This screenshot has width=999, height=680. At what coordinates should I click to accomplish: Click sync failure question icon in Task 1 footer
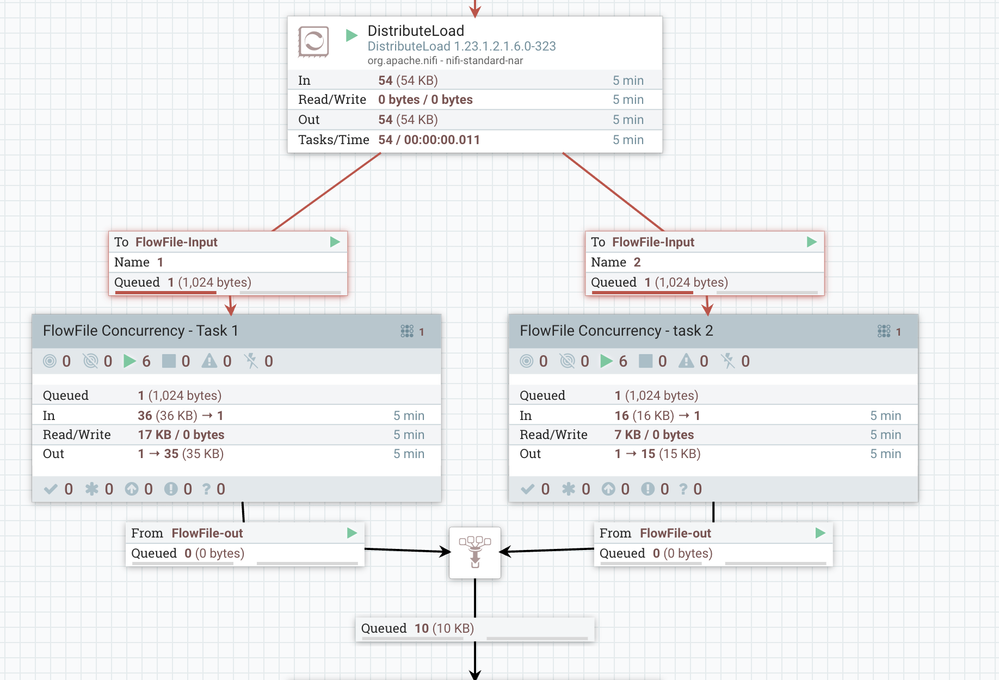tap(206, 489)
